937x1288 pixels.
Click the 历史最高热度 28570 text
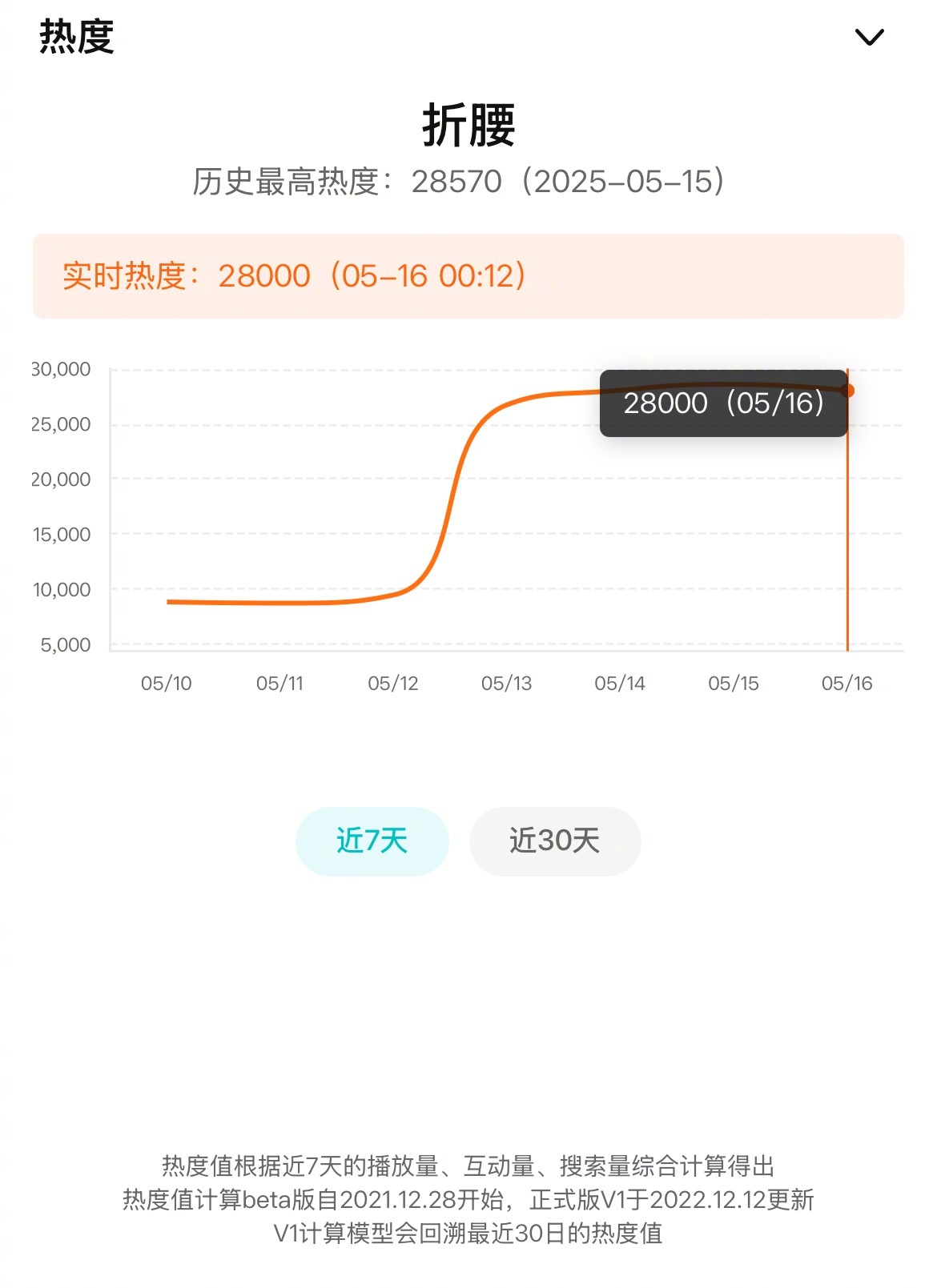tap(460, 182)
